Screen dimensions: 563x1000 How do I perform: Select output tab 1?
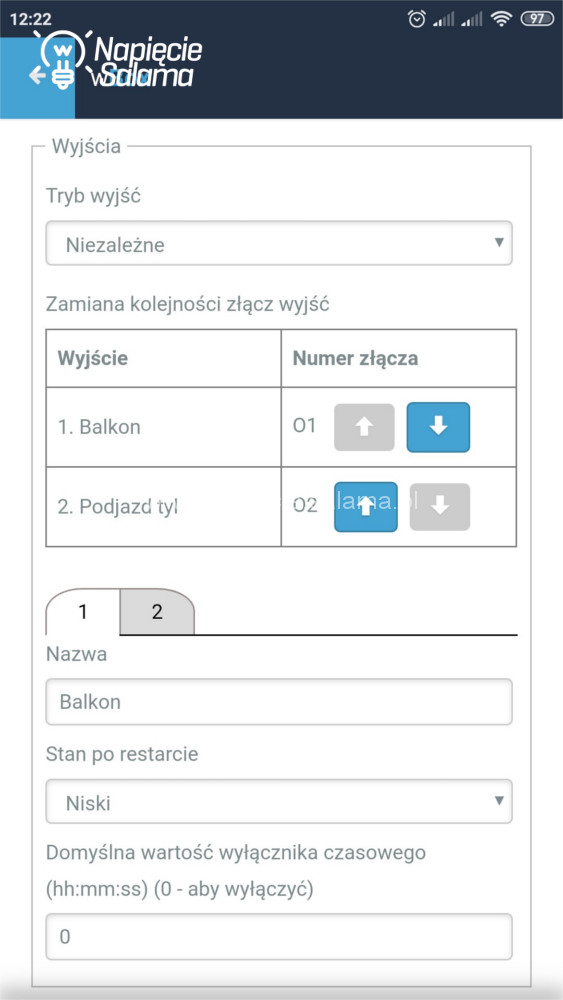click(x=83, y=612)
